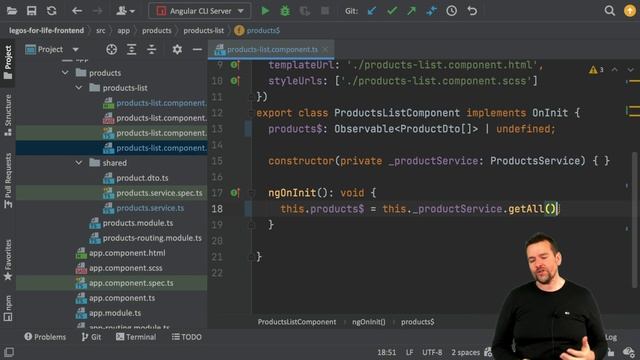Image resolution: width=640 pixels, height=360 pixels.
Task: Open the Git tool window
Action: tap(91, 337)
